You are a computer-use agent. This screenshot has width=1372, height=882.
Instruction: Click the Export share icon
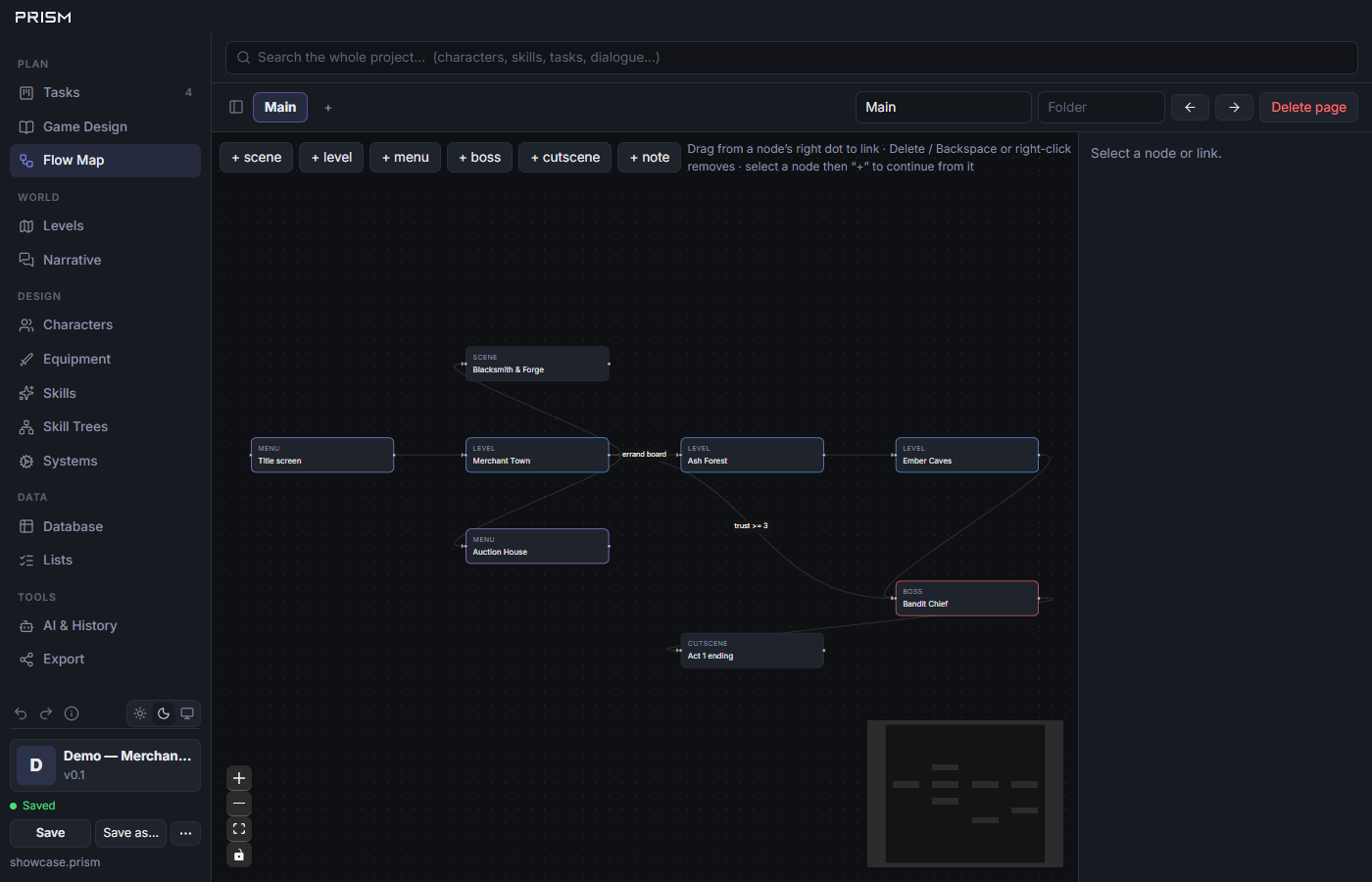click(x=26, y=659)
